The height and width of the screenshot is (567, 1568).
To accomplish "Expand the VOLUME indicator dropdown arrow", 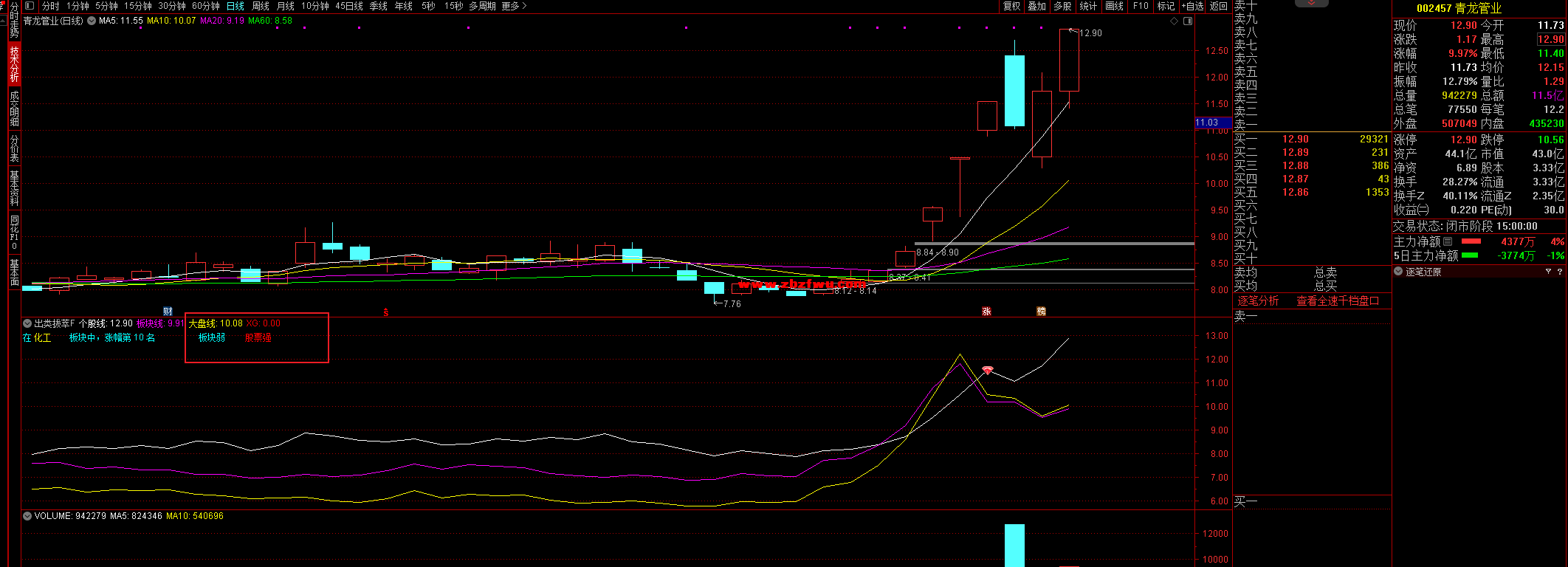I will point(27,516).
